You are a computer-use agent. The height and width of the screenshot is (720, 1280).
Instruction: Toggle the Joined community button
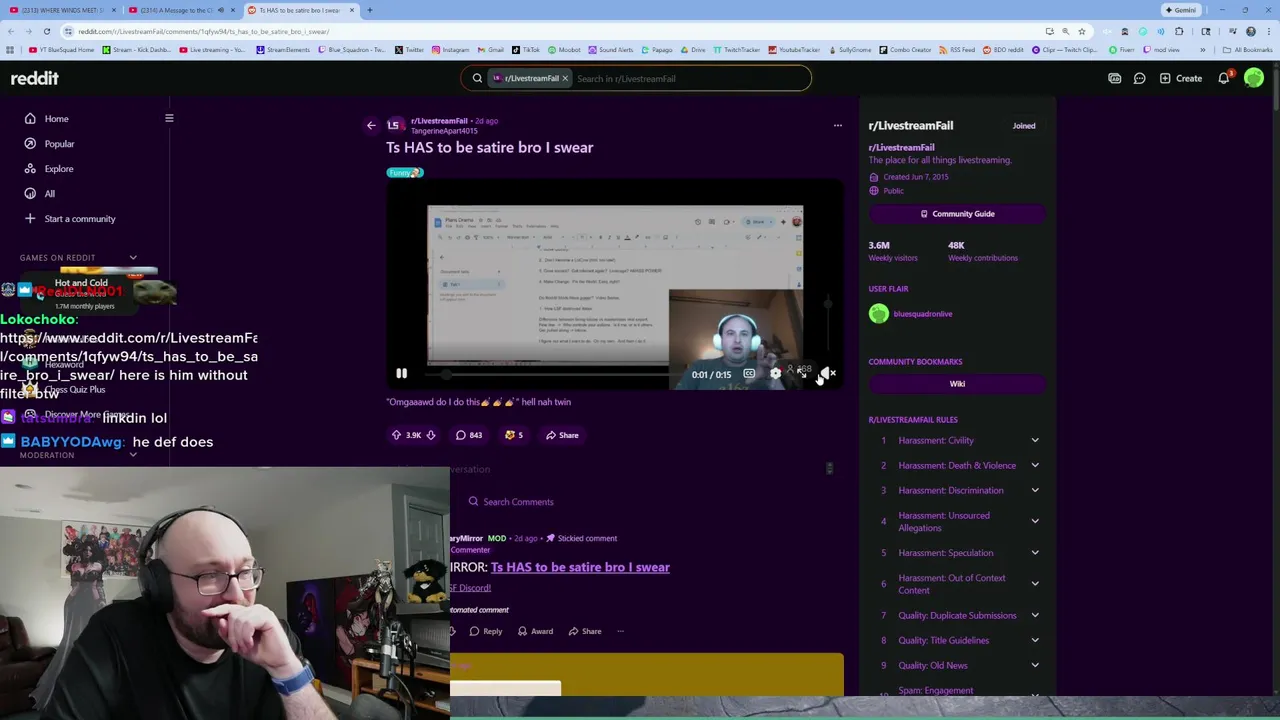1023,126
